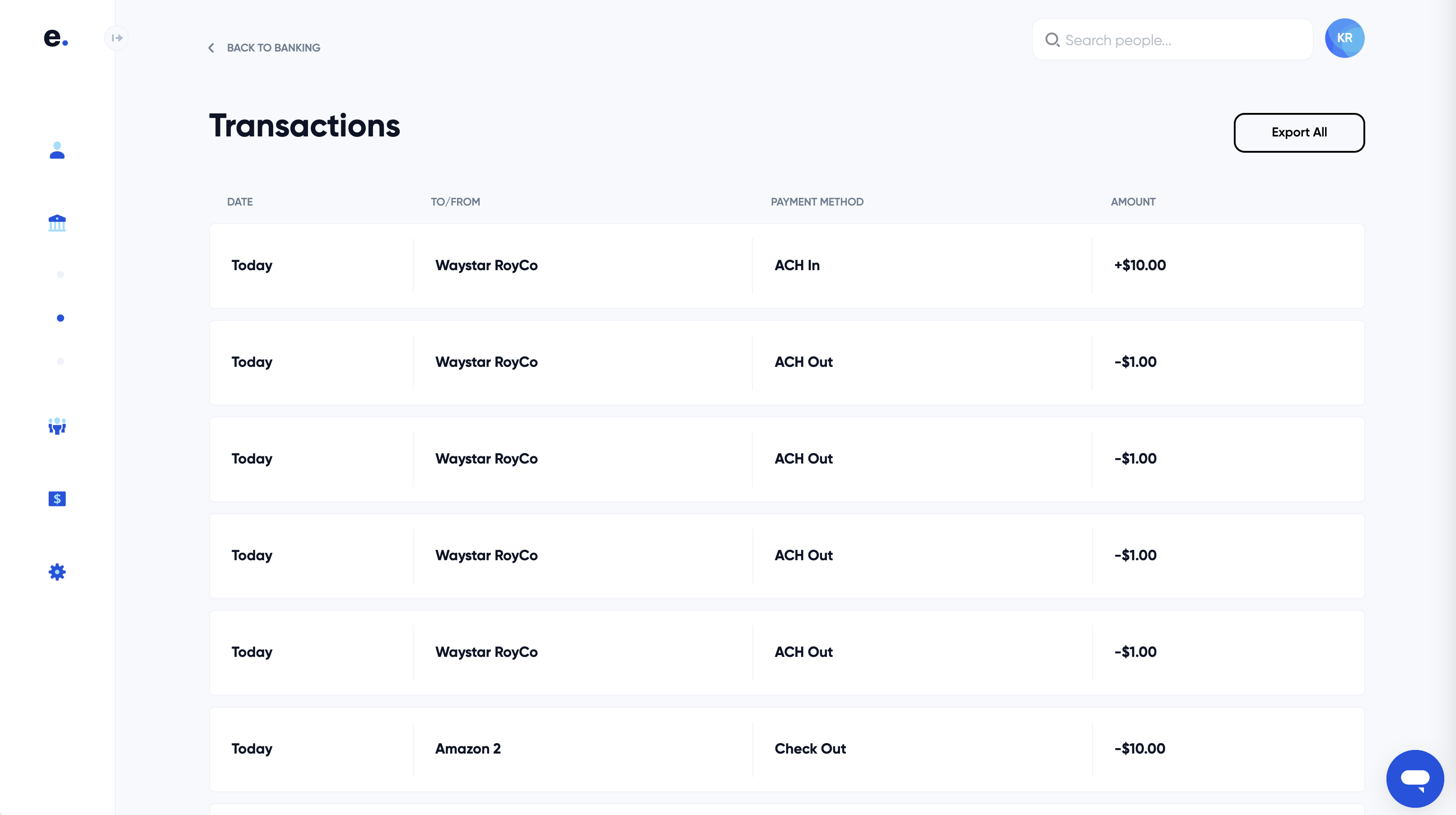Select the active blue dot sub-item
1456x815 pixels.
61,318
